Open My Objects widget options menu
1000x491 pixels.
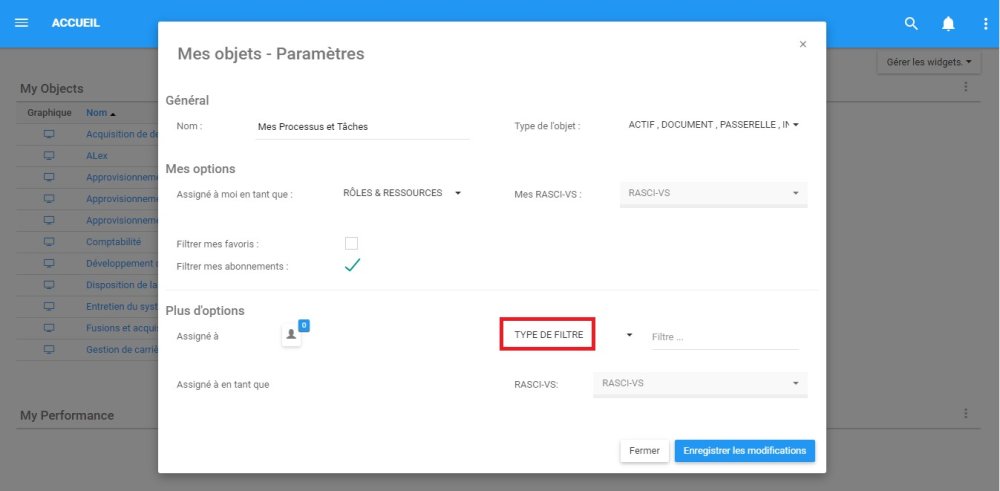966,87
